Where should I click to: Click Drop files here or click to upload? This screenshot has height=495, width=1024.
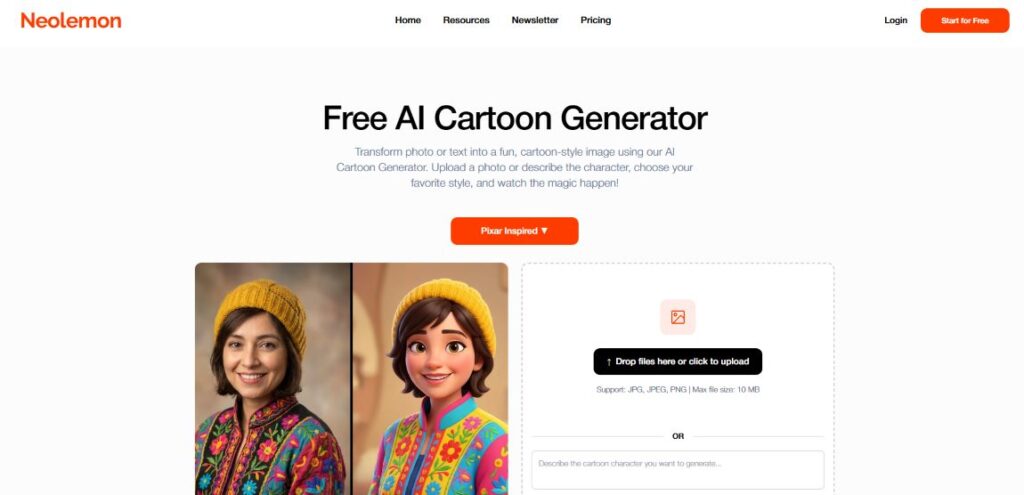coord(678,362)
